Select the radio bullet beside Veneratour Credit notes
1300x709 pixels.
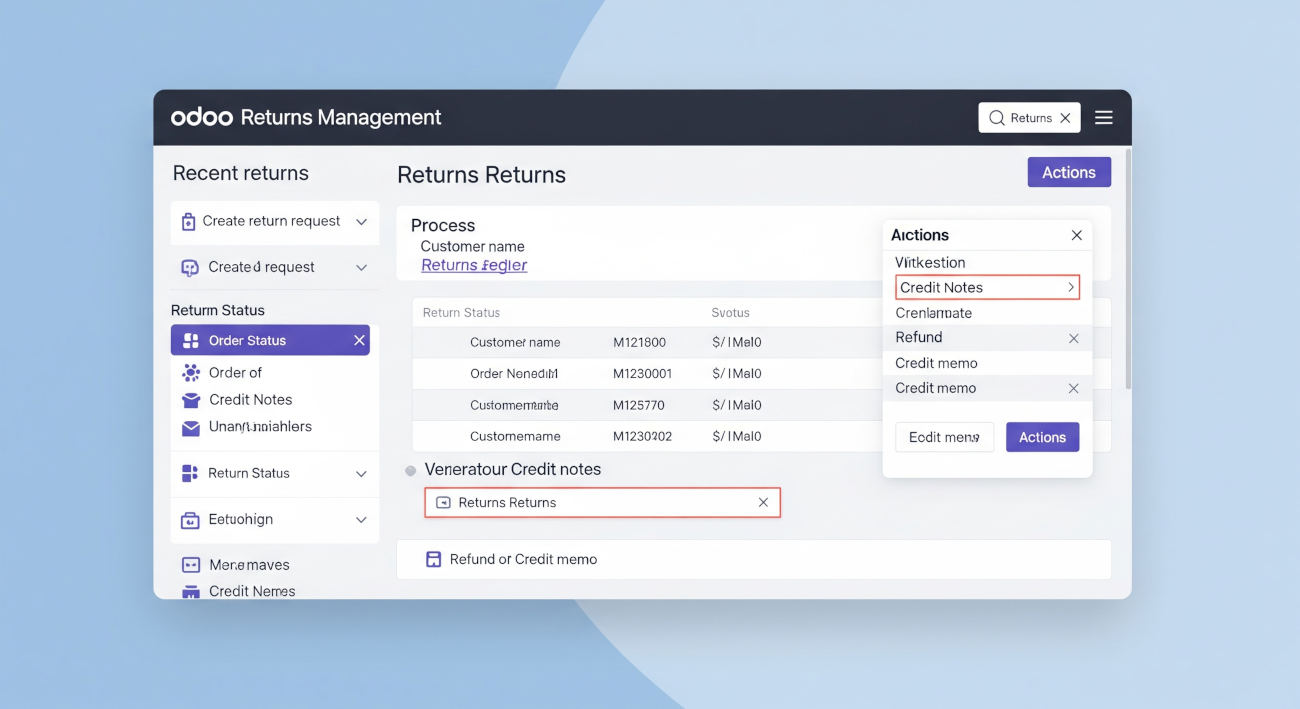410,469
